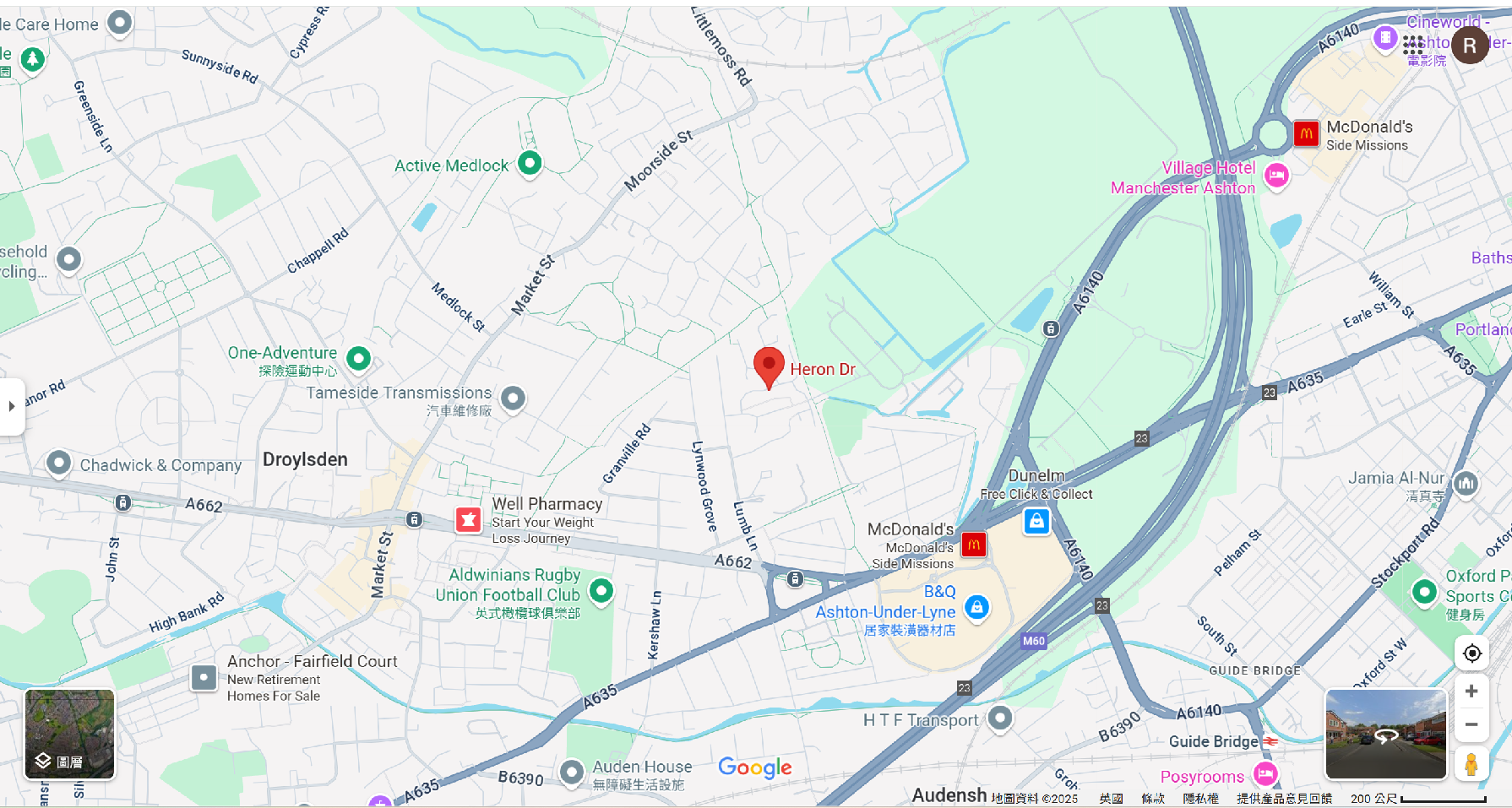Zoom in with the plus button
Image resolution: width=1512 pixels, height=808 pixels.
pyautogui.click(x=1471, y=691)
